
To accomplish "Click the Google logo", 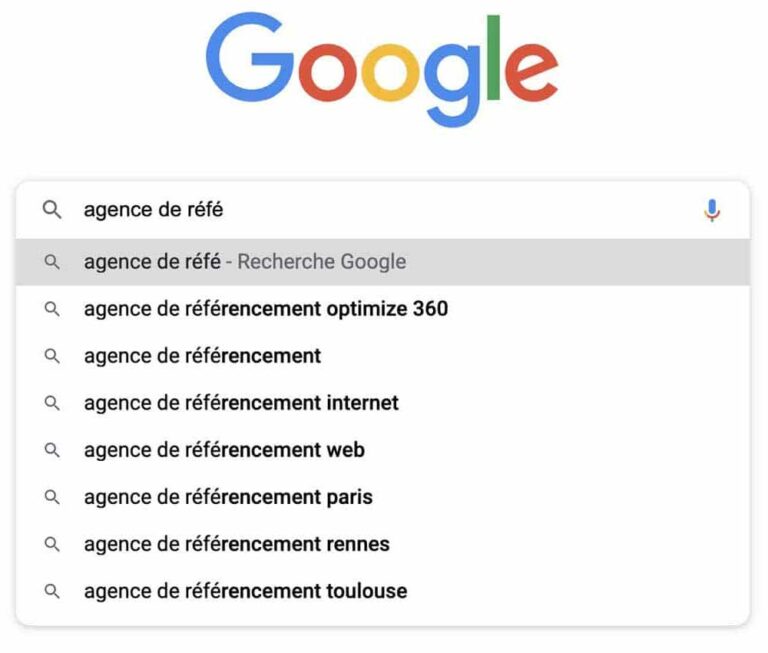I will [382, 70].
